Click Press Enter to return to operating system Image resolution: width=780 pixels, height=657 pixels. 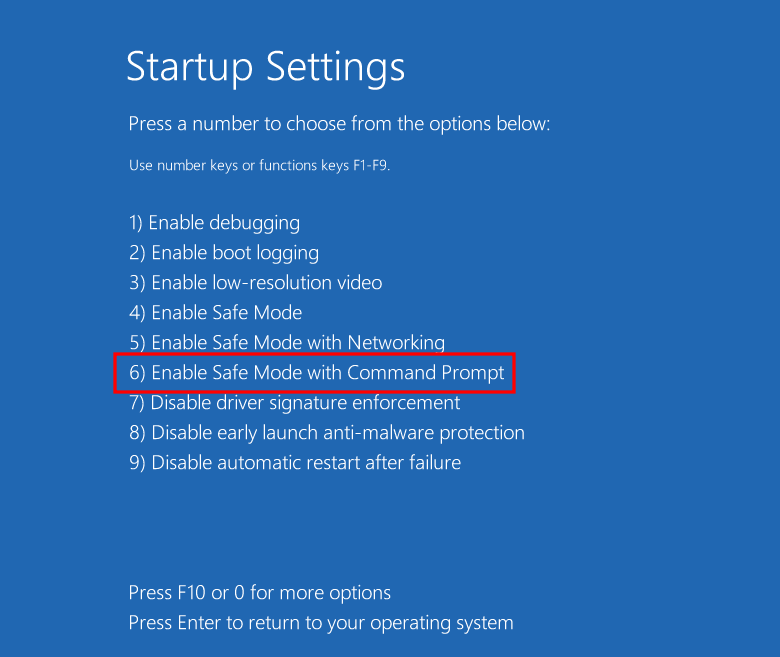click(x=320, y=623)
